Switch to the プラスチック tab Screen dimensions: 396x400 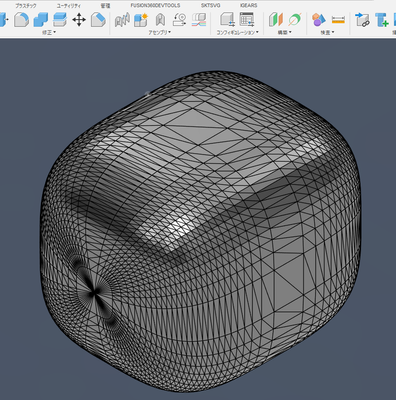pyautogui.click(x=26, y=6)
